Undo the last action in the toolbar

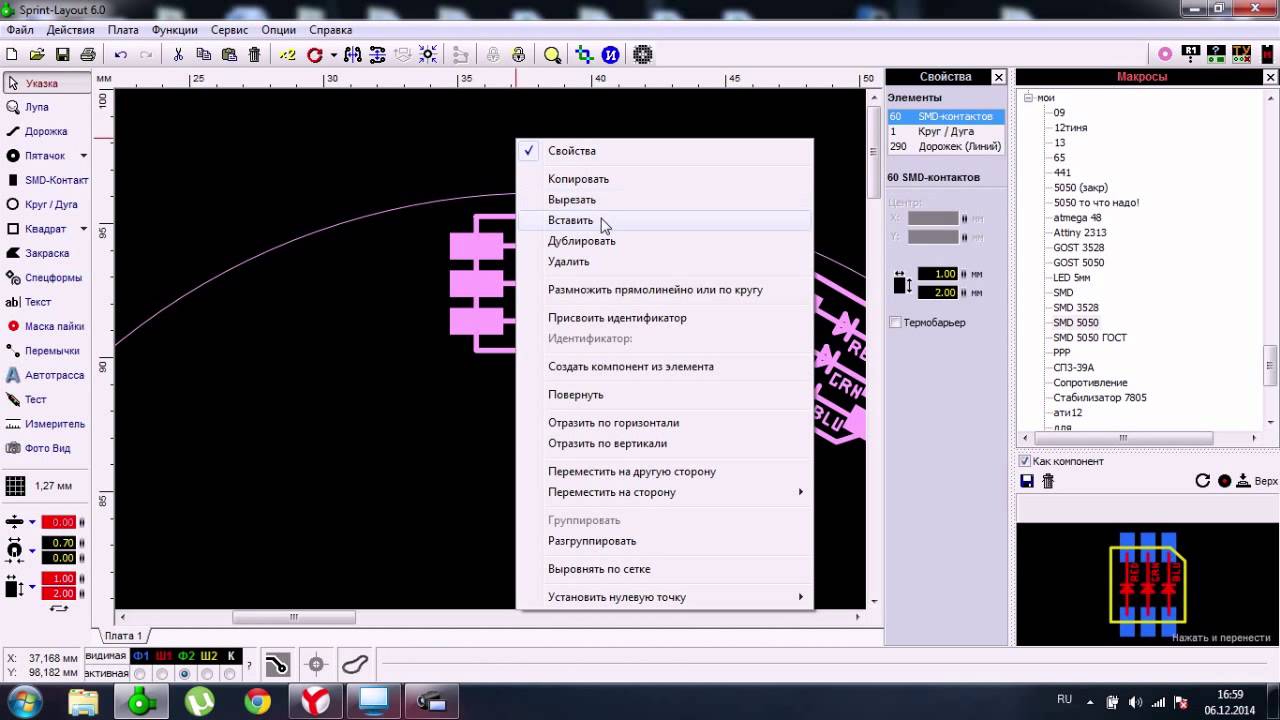121,55
